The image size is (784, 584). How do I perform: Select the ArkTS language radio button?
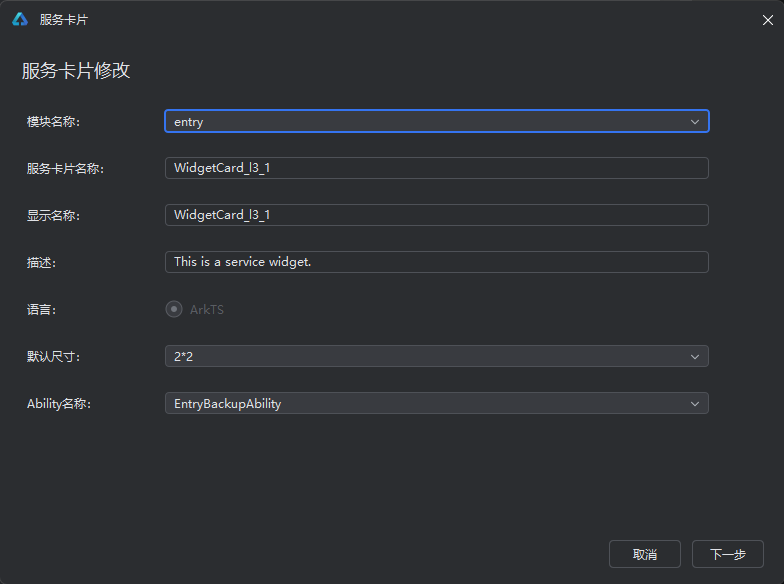[x=174, y=309]
